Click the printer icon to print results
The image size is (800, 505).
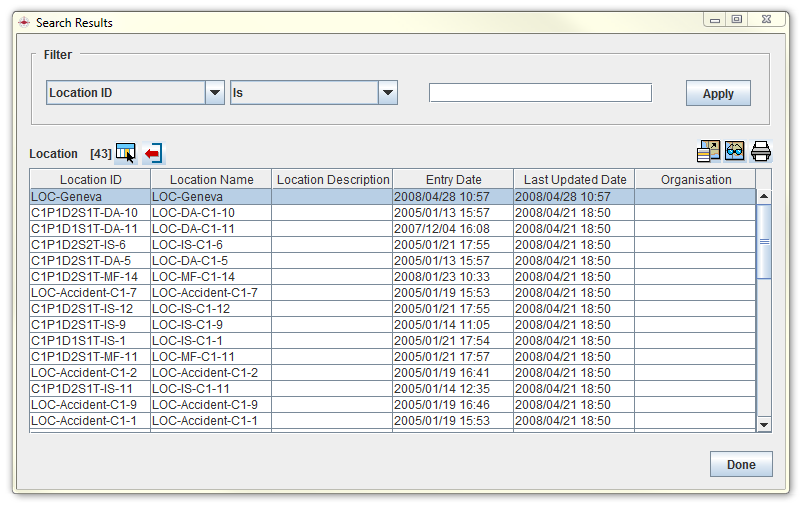pyautogui.click(x=761, y=151)
